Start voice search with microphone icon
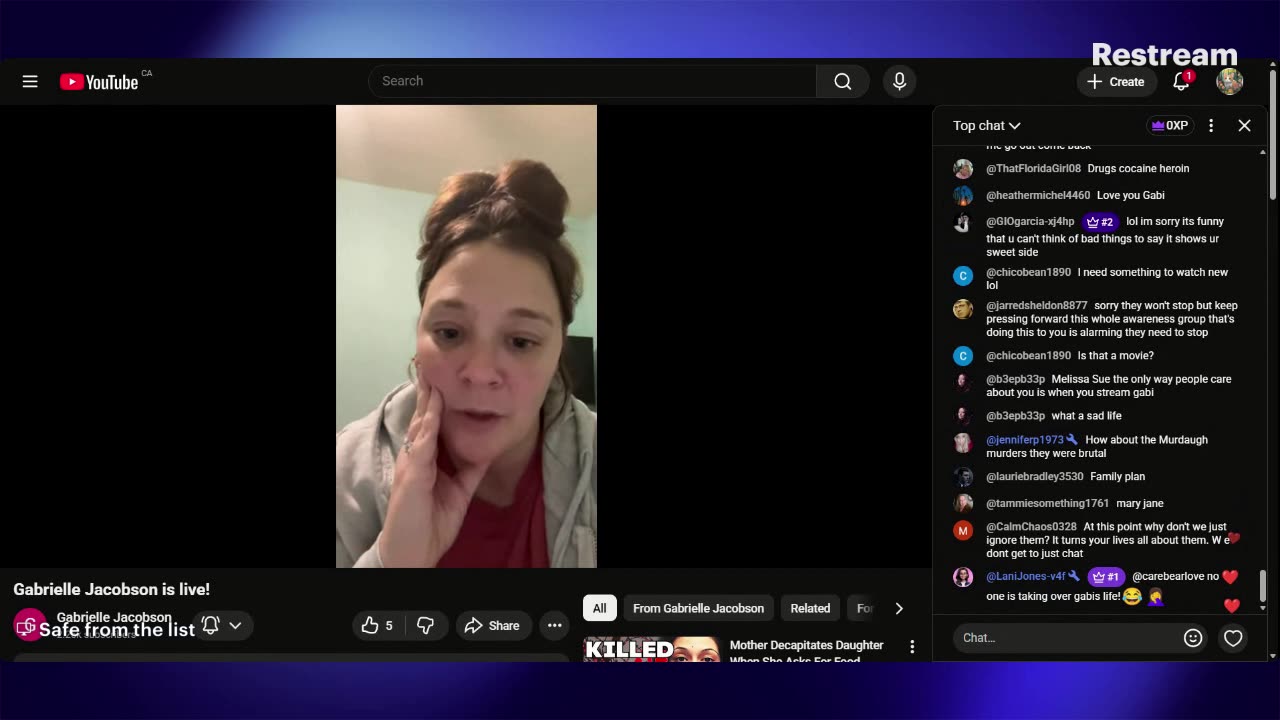1280x720 pixels. tap(899, 81)
